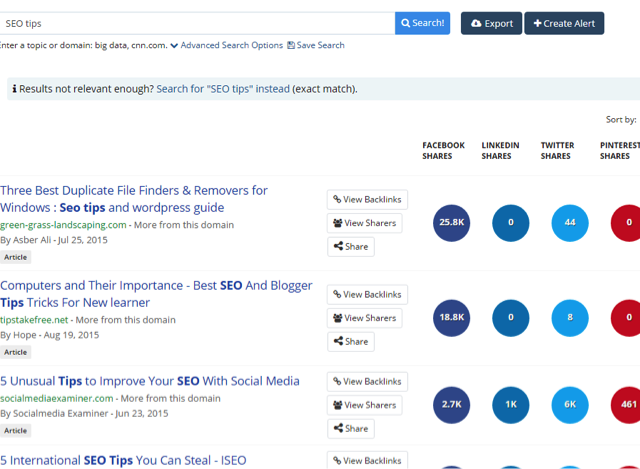
Task: Expand Advanced Search Options
Action: (227, 45)
